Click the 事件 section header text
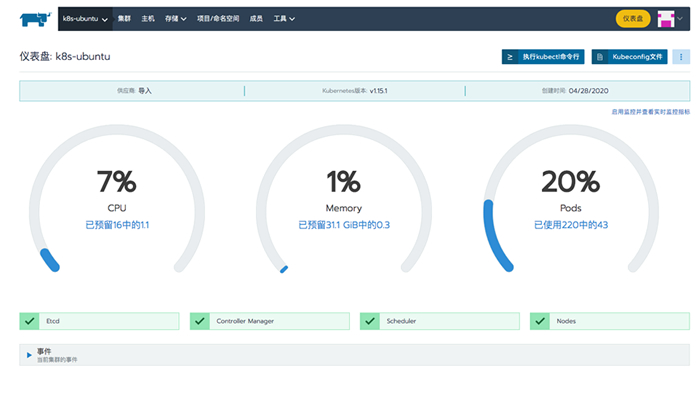 coord(44,351)
